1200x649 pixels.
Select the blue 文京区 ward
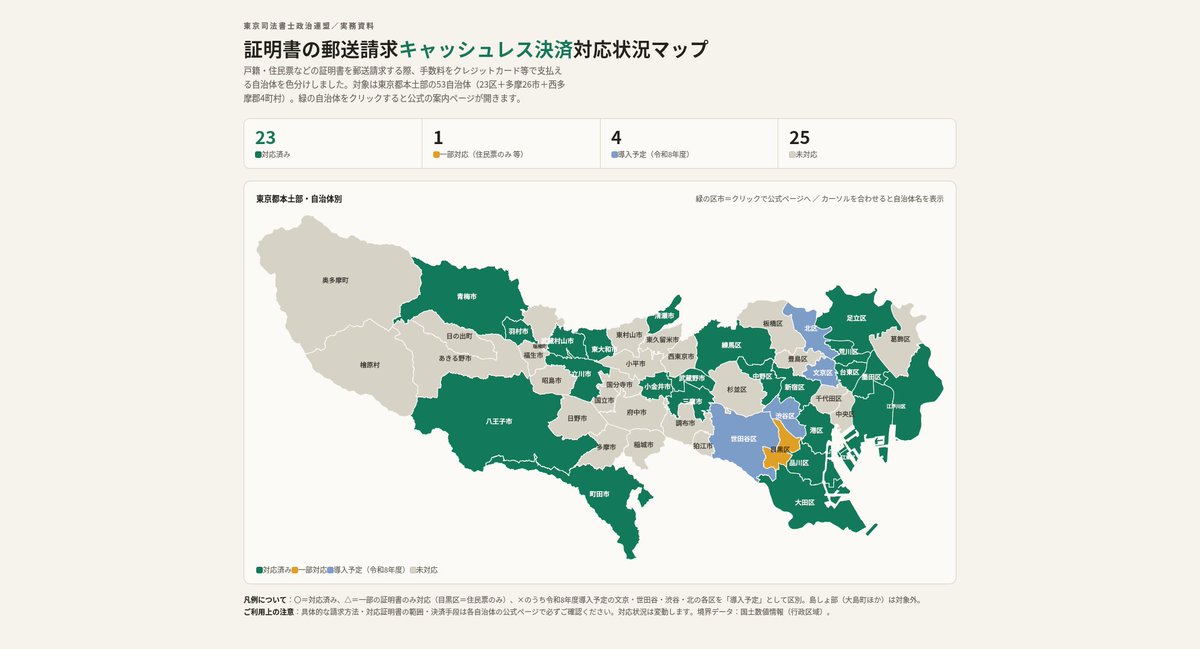822,372
